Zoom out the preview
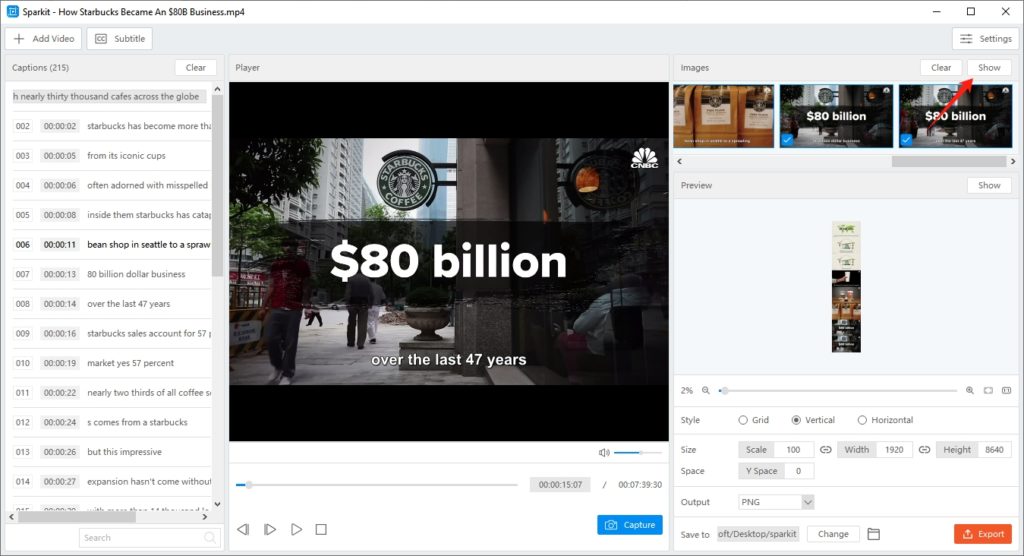This screenshot has height=556, width=1024. pos(705,390)
